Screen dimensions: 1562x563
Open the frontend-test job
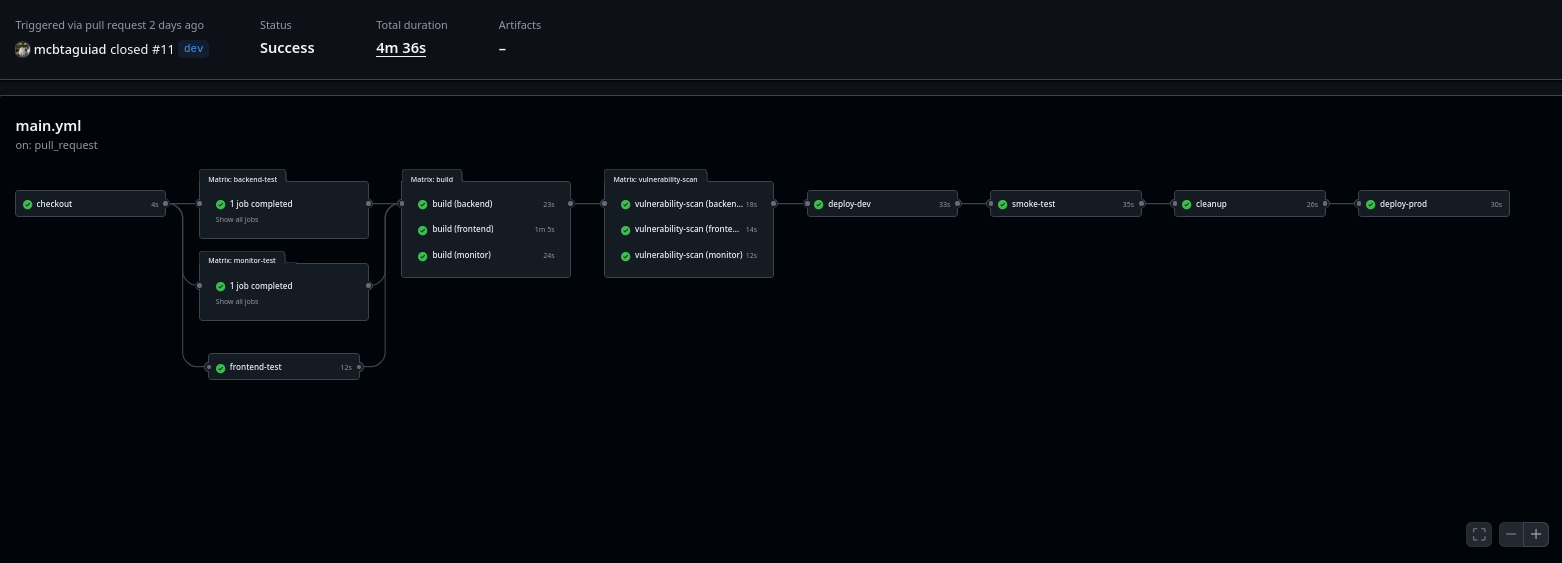coord(284,368)
